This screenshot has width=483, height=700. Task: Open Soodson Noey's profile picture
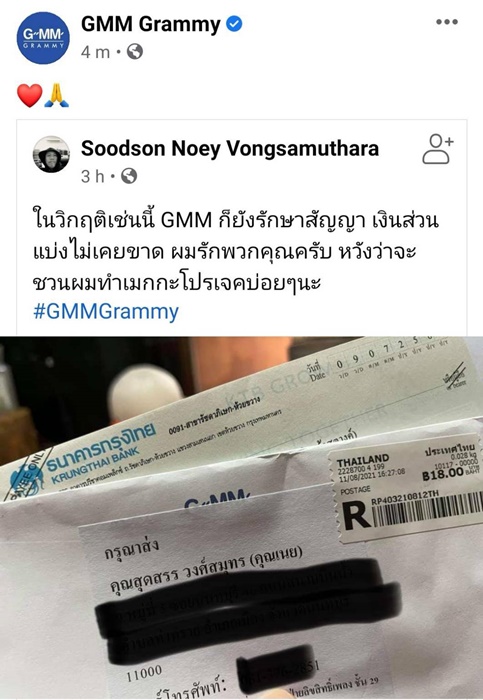51,154
